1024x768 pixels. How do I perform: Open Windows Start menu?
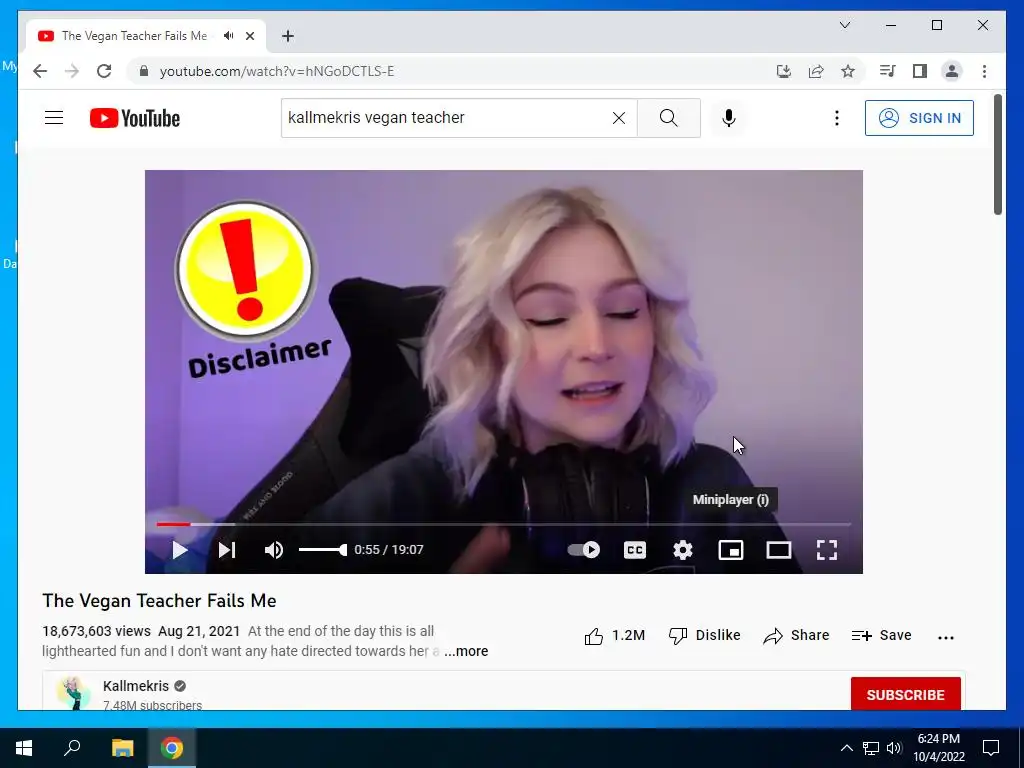point(24,748)
